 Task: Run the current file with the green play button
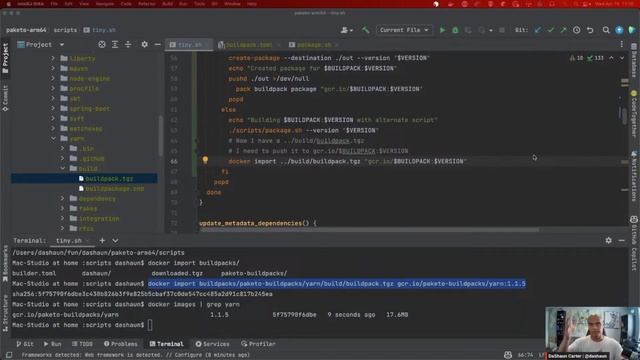(x=442, y=30)
